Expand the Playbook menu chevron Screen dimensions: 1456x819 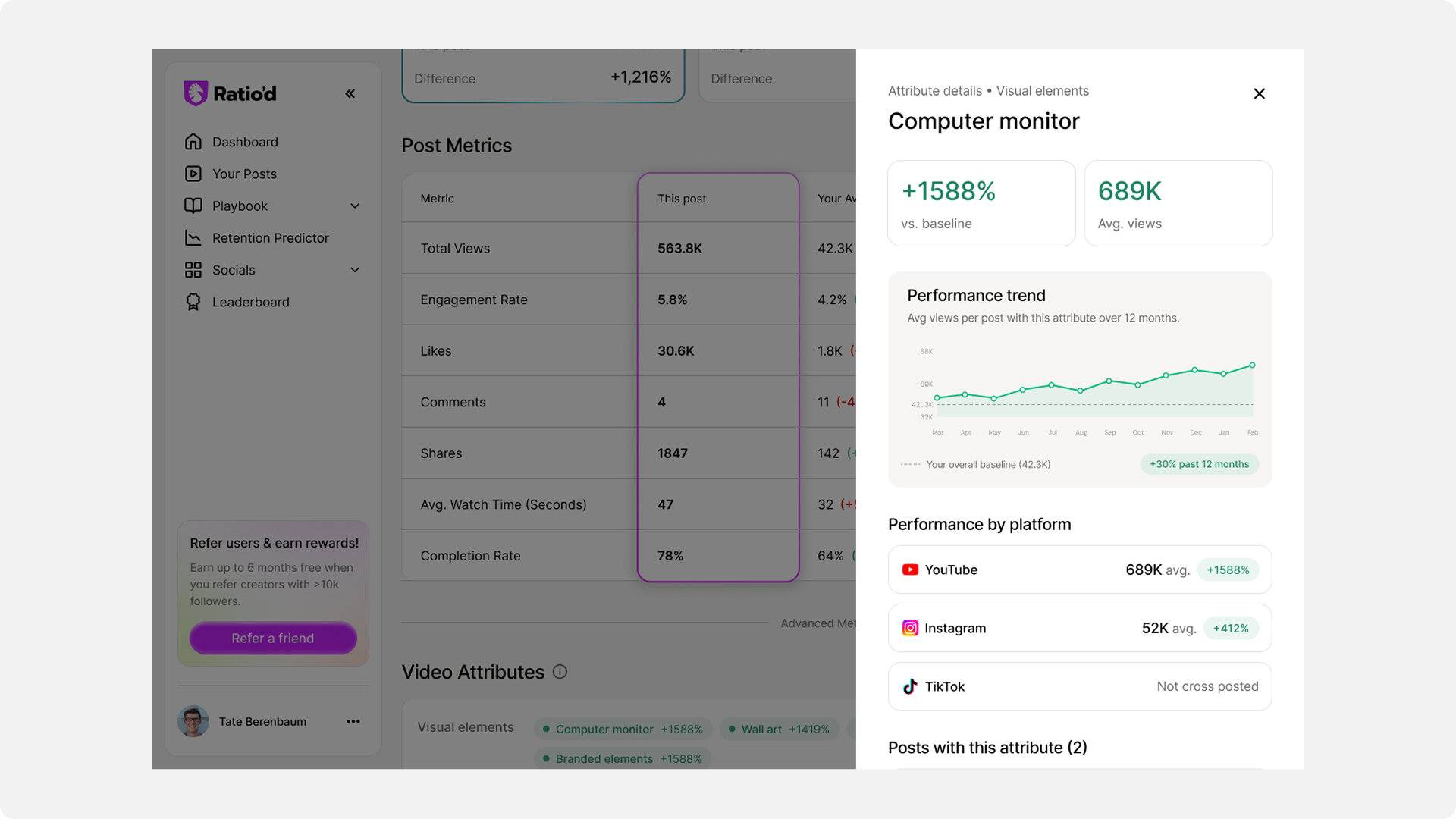pyautogui.click(x=355, y=206)
